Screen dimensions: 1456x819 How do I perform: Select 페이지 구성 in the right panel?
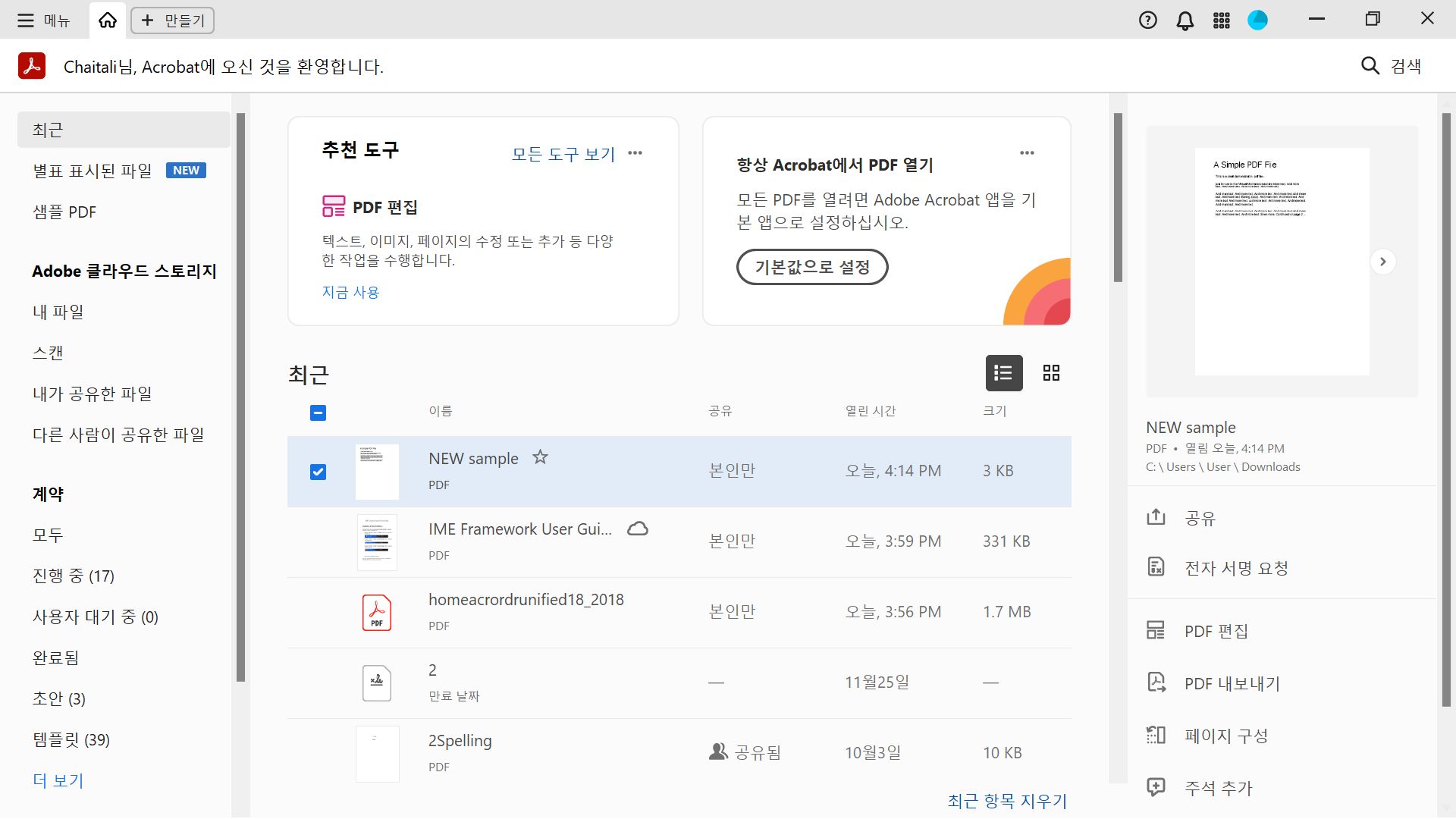pos(1225,735)
